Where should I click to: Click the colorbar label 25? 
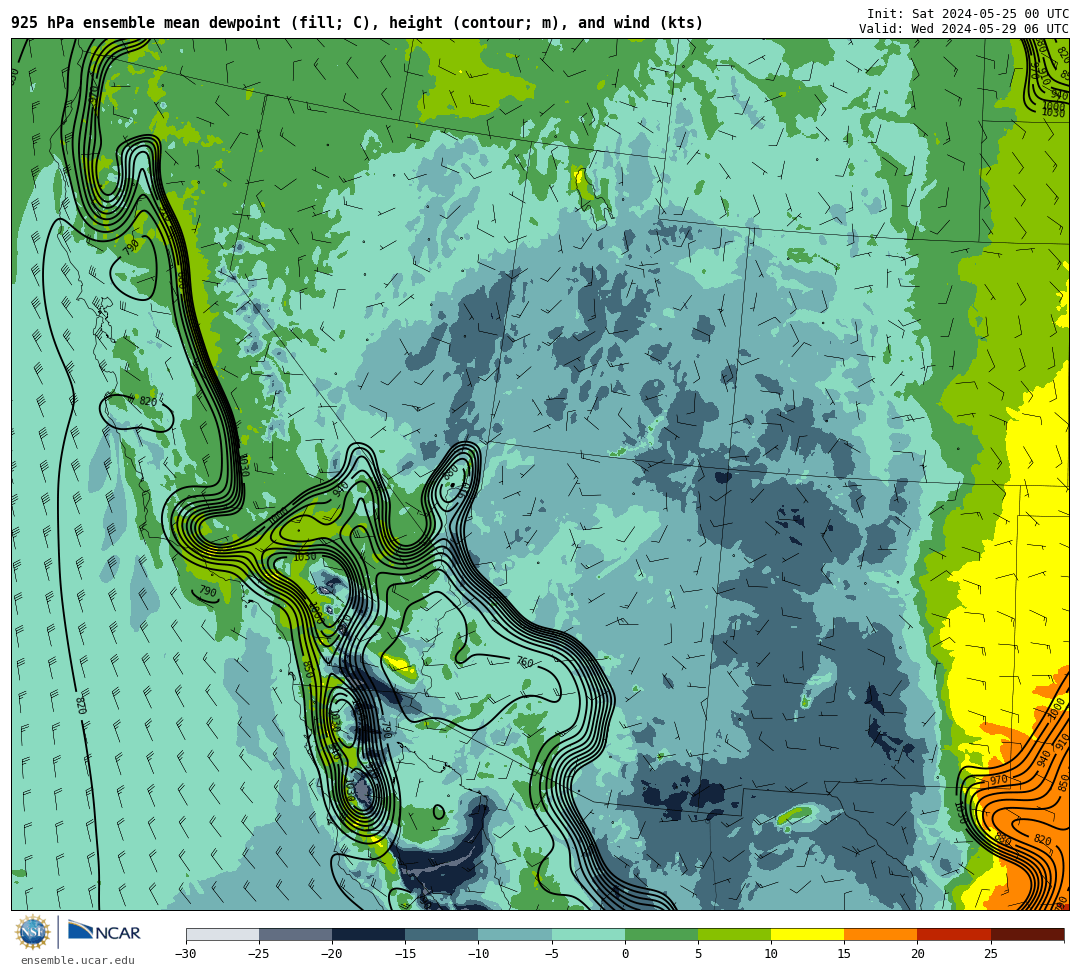pyautogui.click(x=990, y=954)
